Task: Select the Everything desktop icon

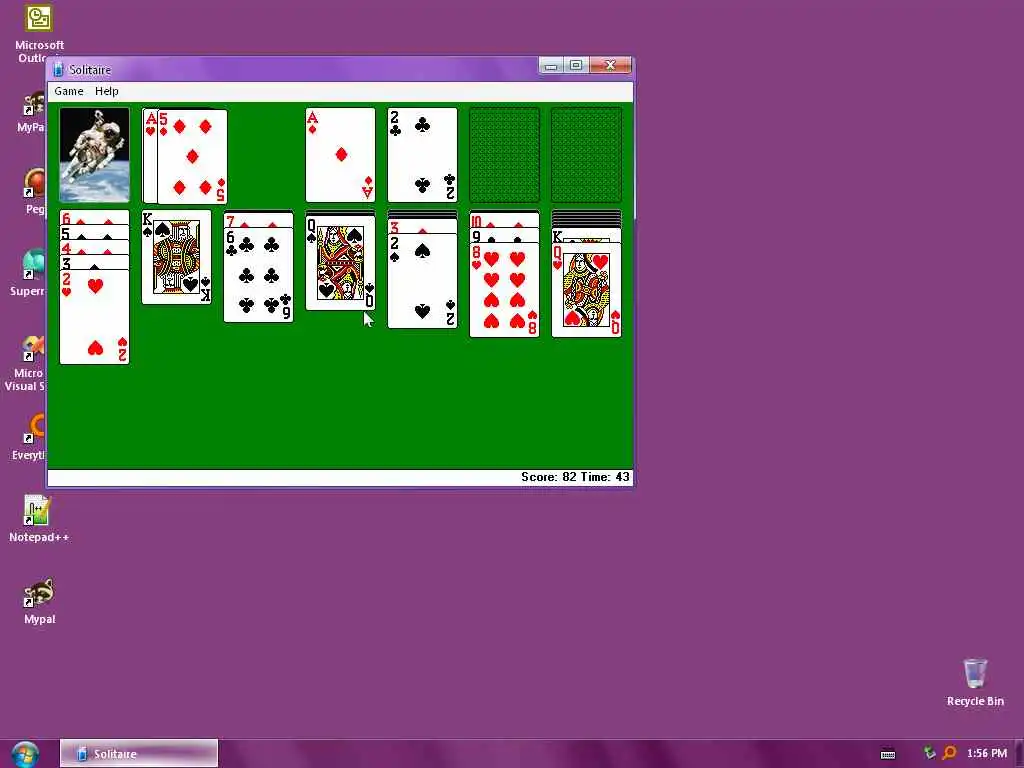Action: tap(27, 438)
